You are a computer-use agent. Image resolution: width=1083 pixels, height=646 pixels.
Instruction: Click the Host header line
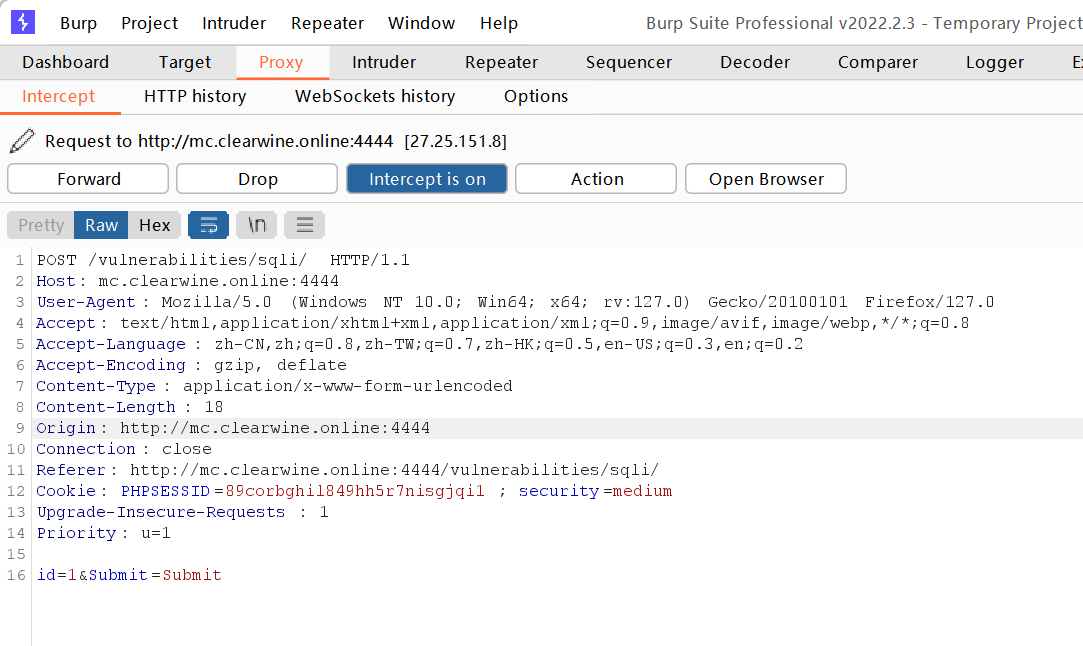[x=188, y=281]
